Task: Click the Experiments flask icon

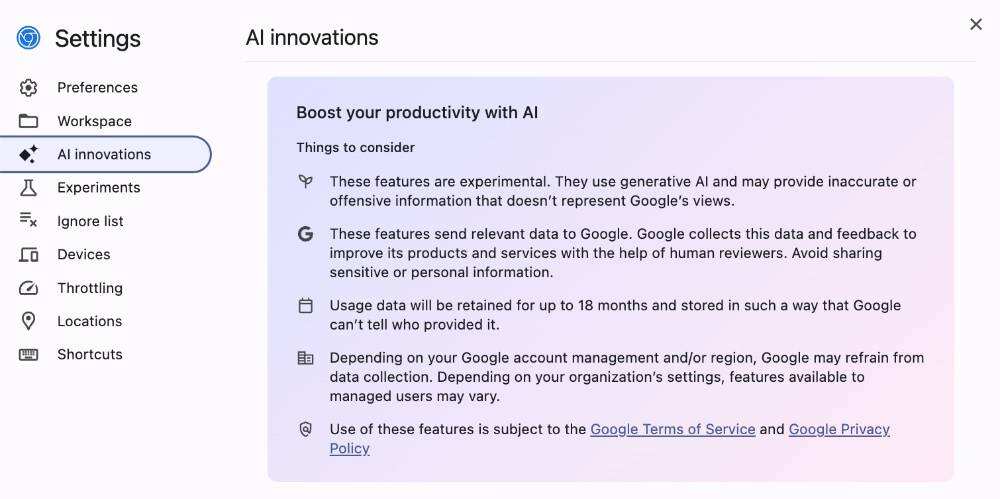Action: [x=28, y=188]
